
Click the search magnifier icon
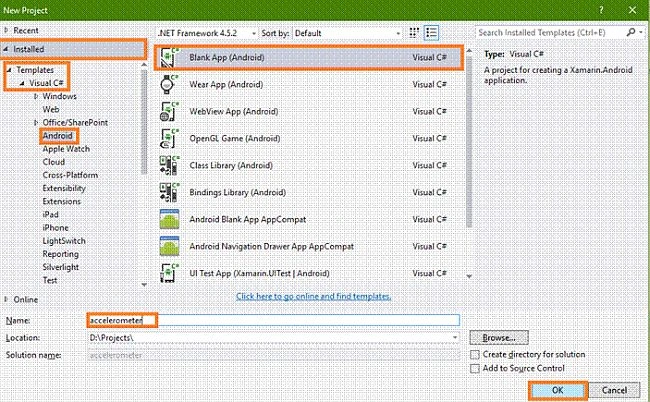click(x=631, y=32)
